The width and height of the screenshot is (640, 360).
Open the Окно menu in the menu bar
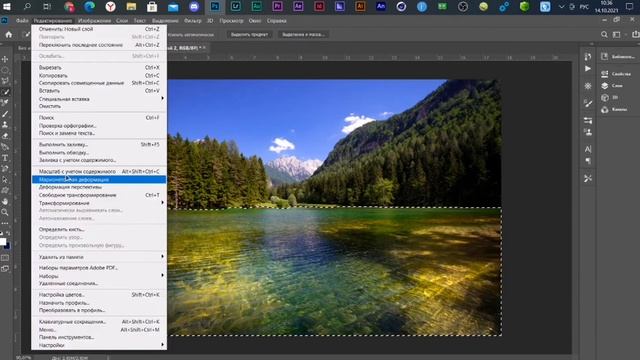[x=255, y=21]
